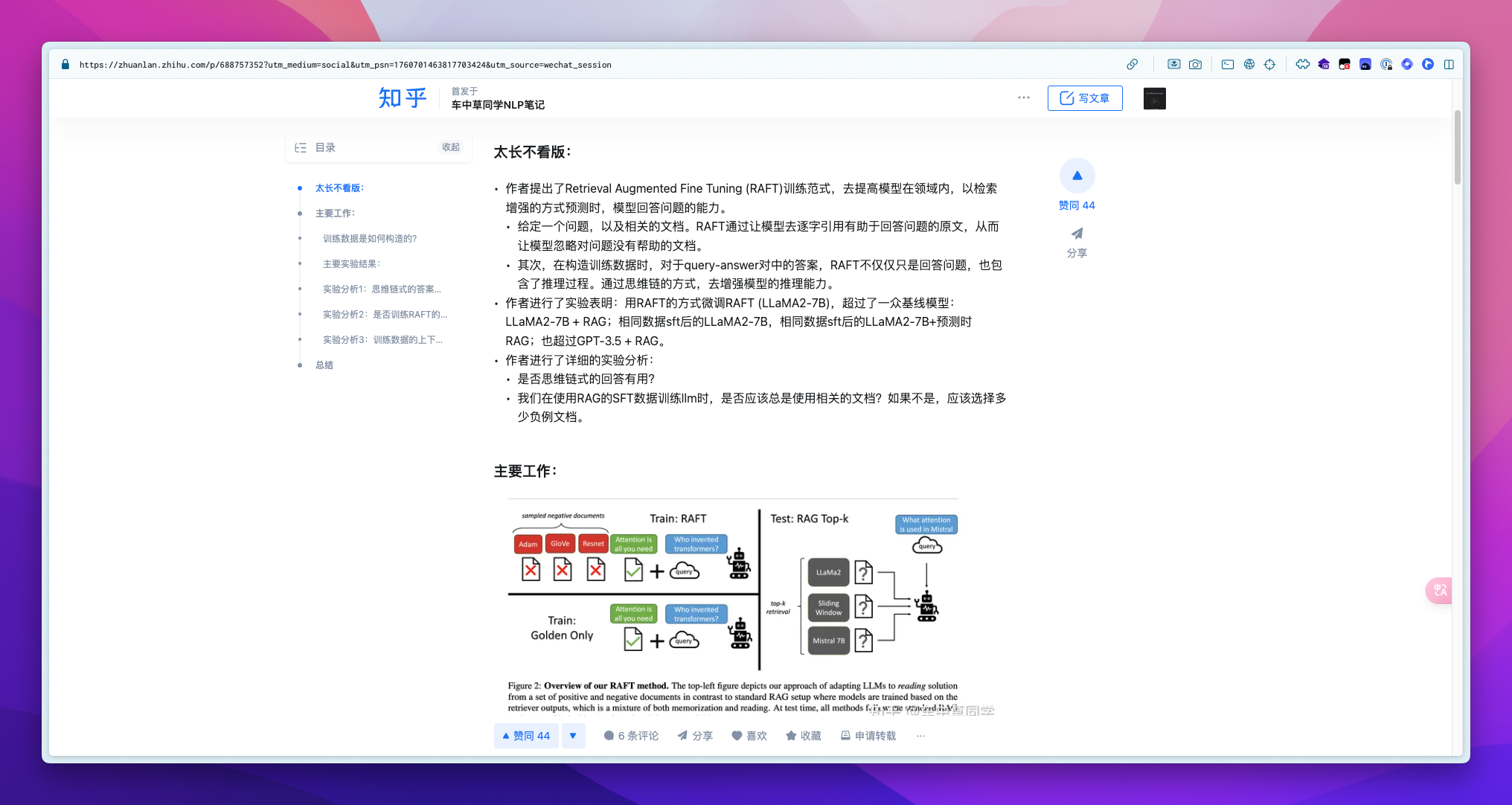
Task: Open the three-dot menu beside 写文章
Action: click(1024, 97)
